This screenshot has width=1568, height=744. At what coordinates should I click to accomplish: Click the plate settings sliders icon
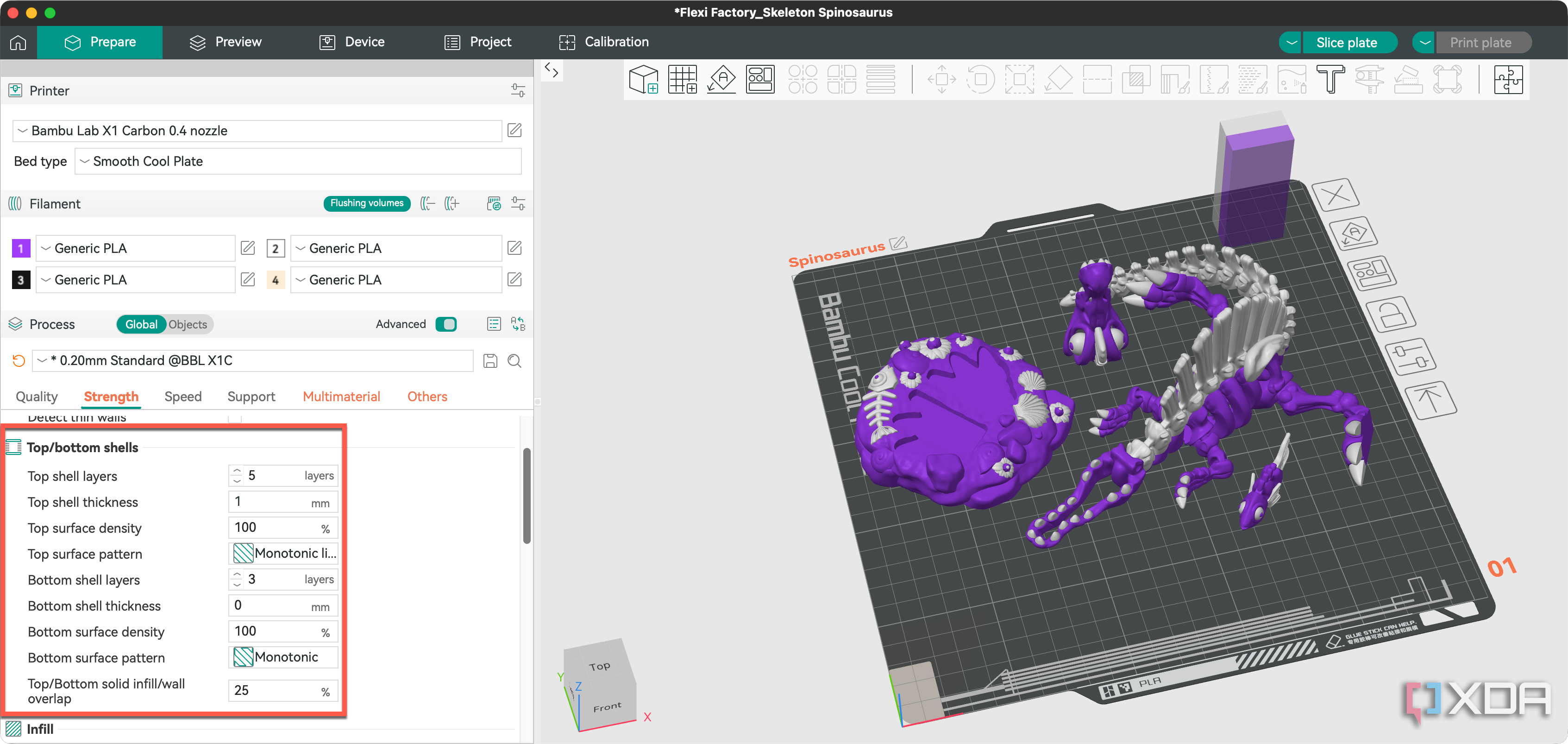1411,357
